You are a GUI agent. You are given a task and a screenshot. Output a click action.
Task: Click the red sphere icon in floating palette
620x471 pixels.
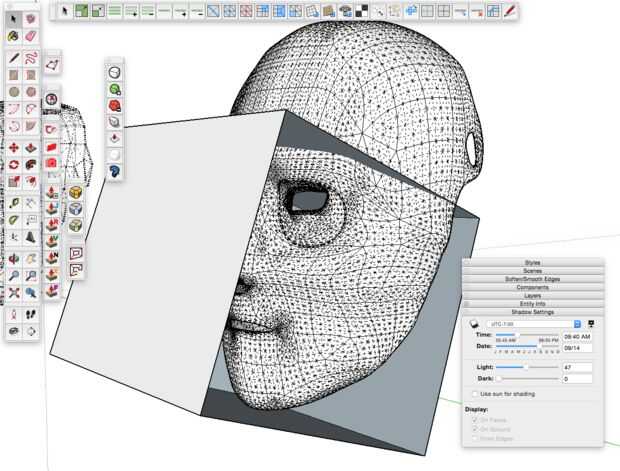click(x=115, y=106)
